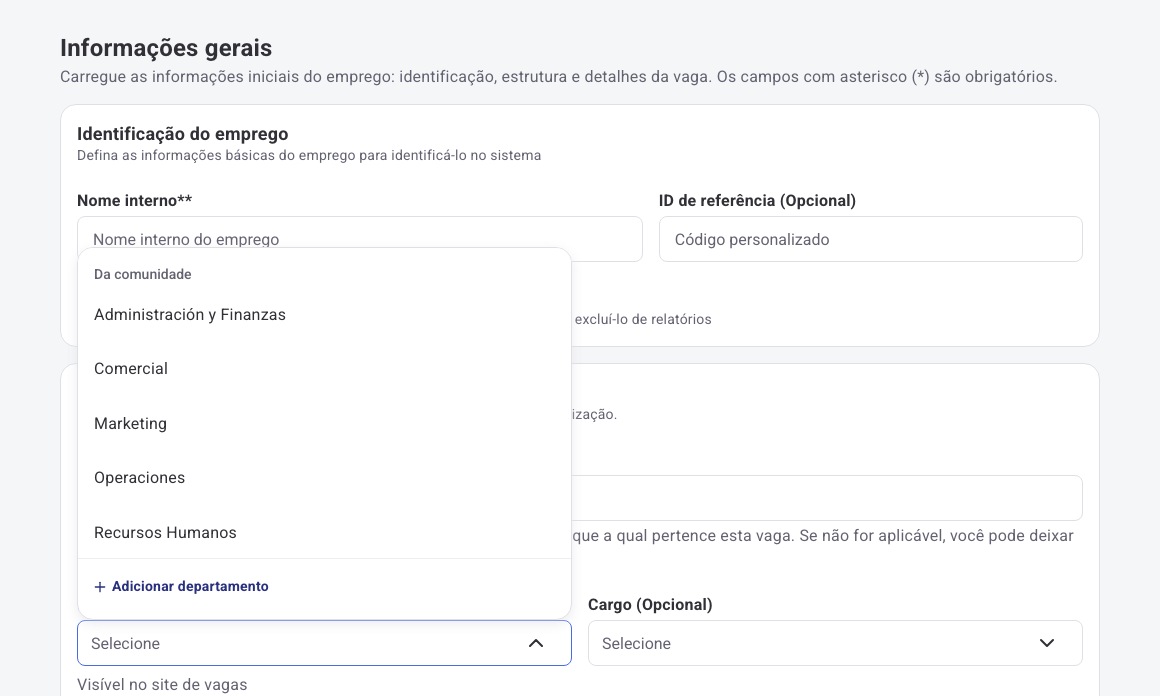Click the Cargo (Opcional) label
The height and width of the screenshot is (696, 1160).
650,605
